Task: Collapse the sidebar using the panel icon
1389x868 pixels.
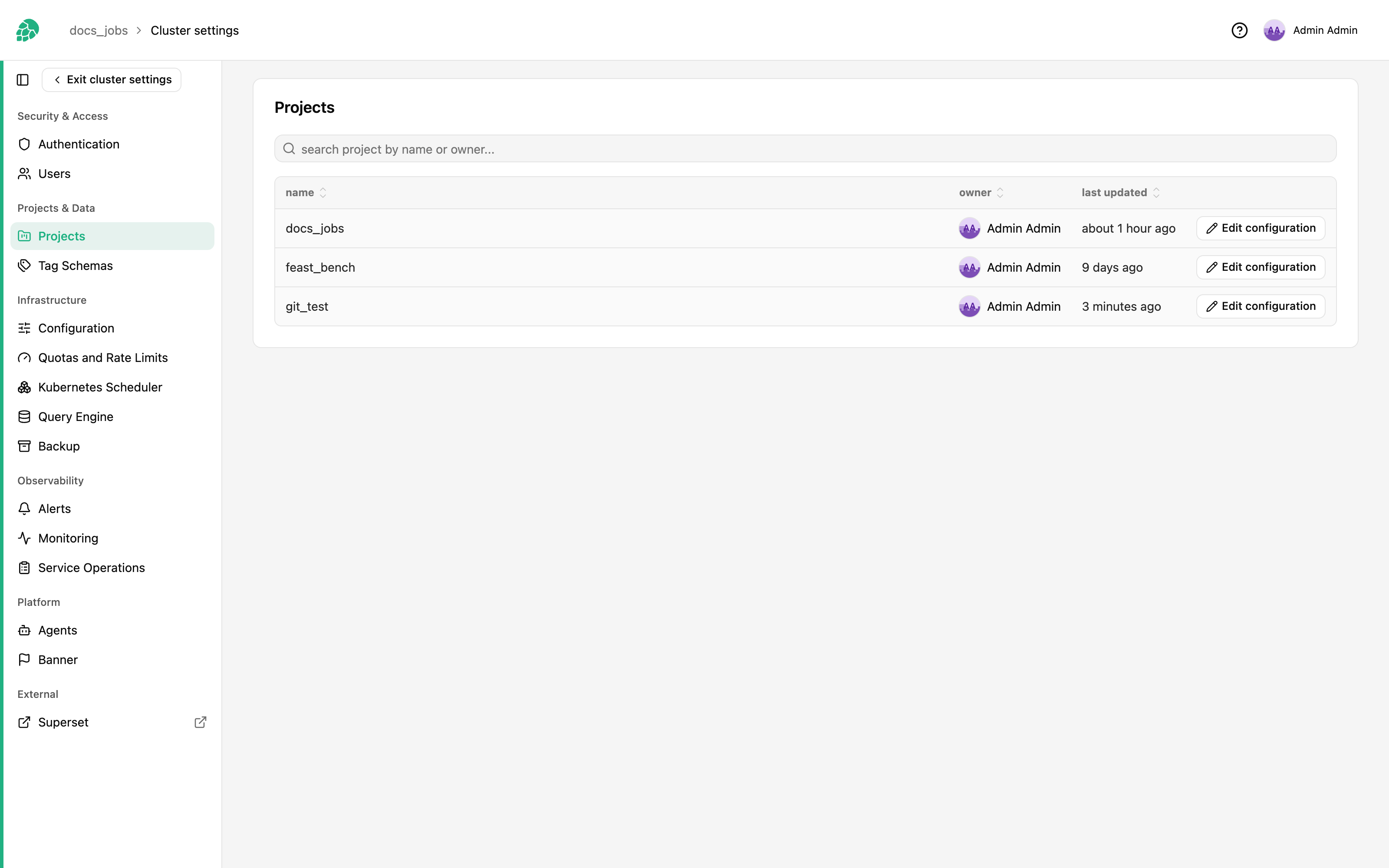Action: pos(23,80)
